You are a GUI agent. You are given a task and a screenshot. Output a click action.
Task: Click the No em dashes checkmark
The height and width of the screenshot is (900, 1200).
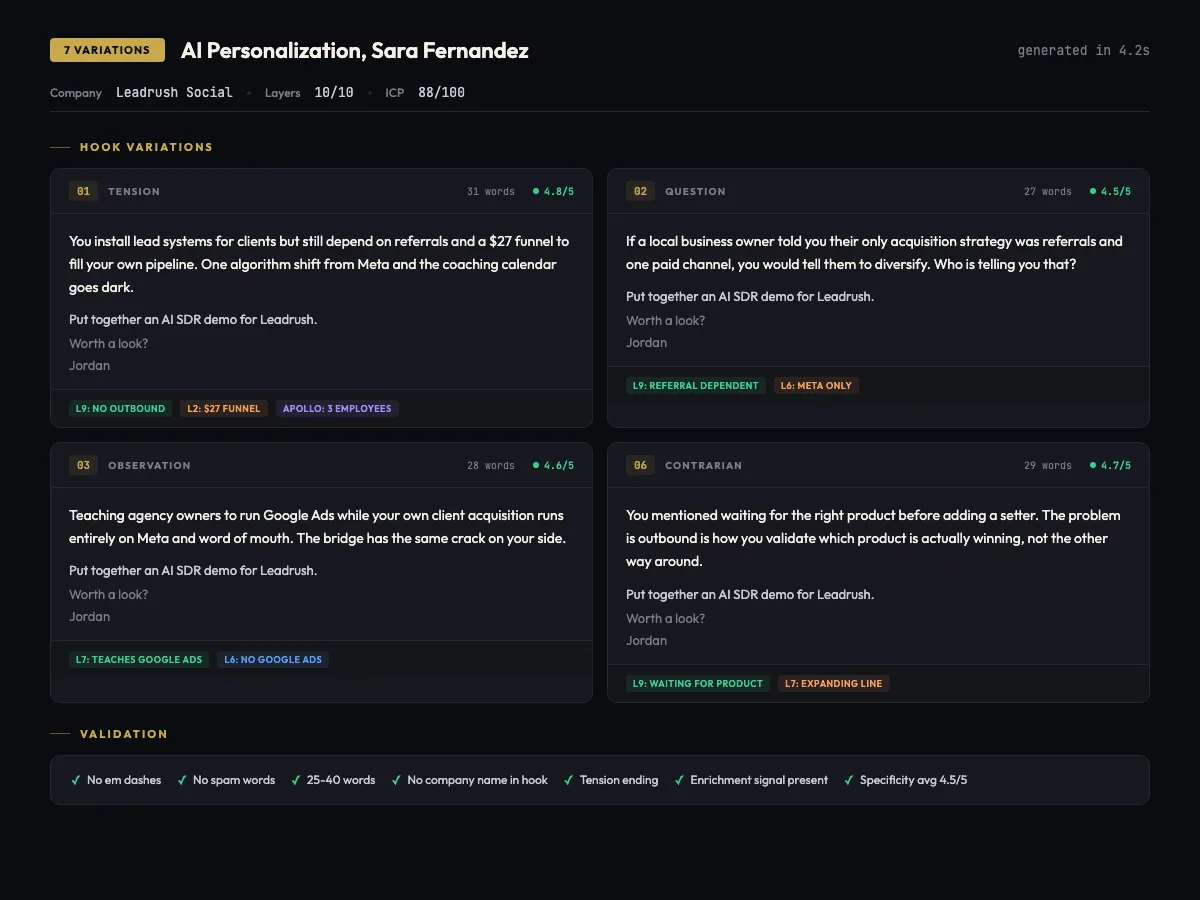coord(76,780)
